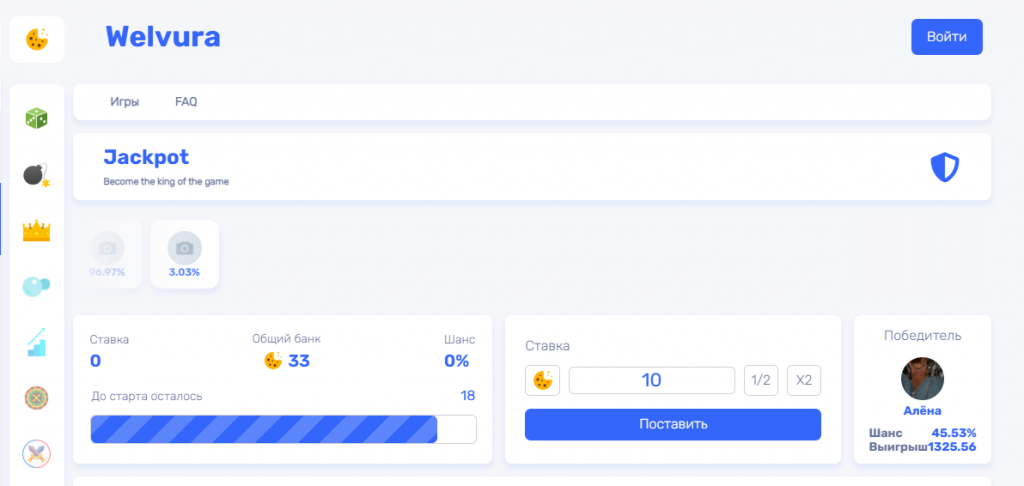Image resolution: width=1024 pixels, height=486 pixels.
Task: Halve the bet with 1/2 button
Action: tap(761, 380)
